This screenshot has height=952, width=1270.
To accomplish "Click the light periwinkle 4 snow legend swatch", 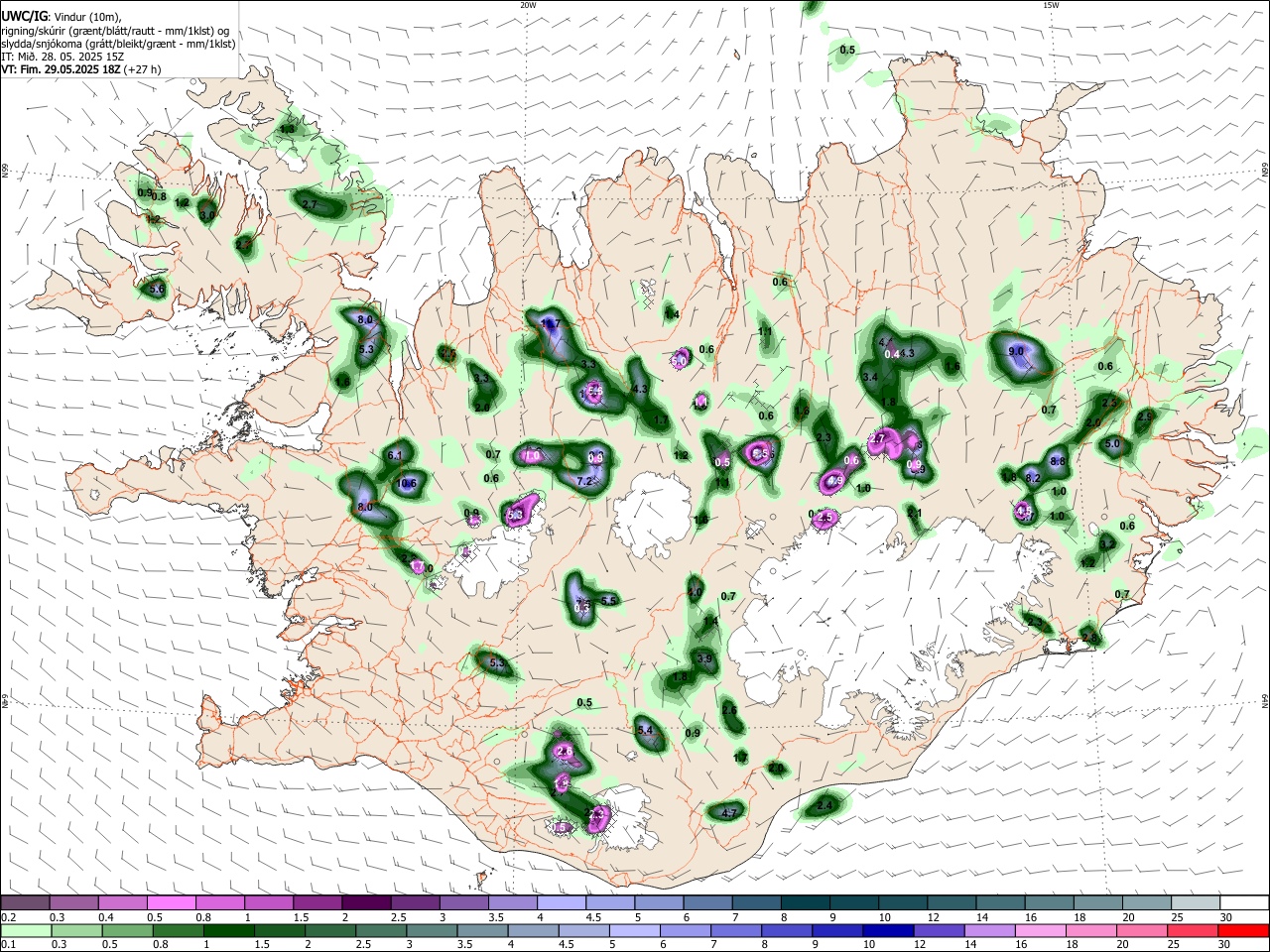I will click(562, 903).
